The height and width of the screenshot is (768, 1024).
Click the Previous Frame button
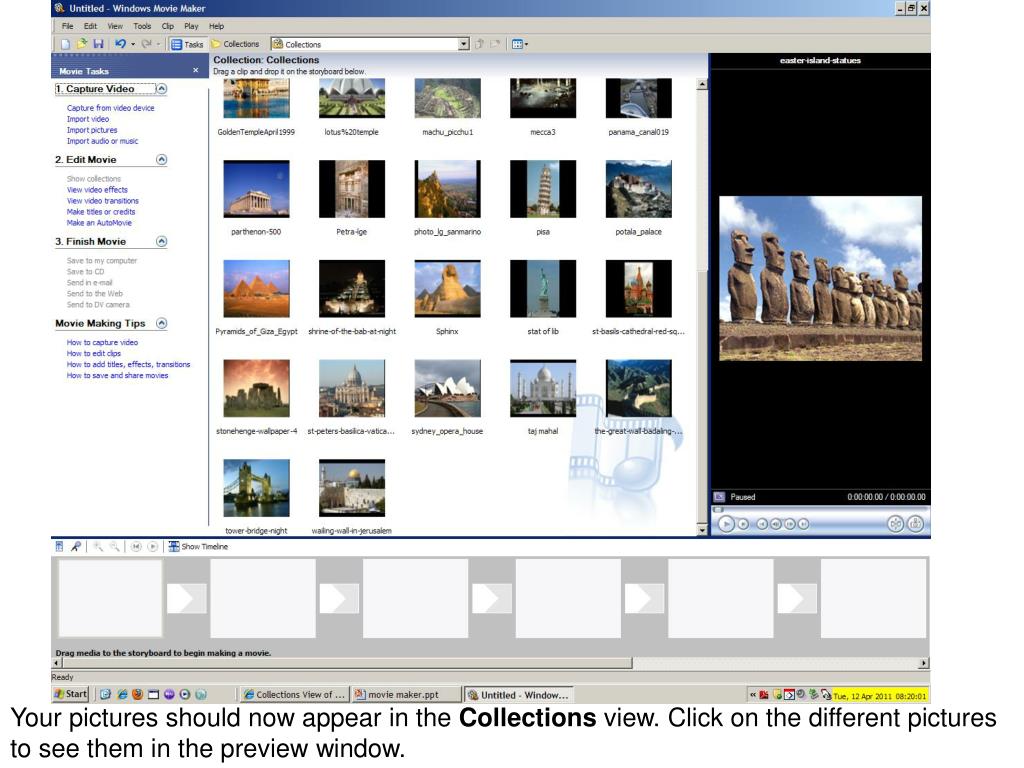[776, 524]
